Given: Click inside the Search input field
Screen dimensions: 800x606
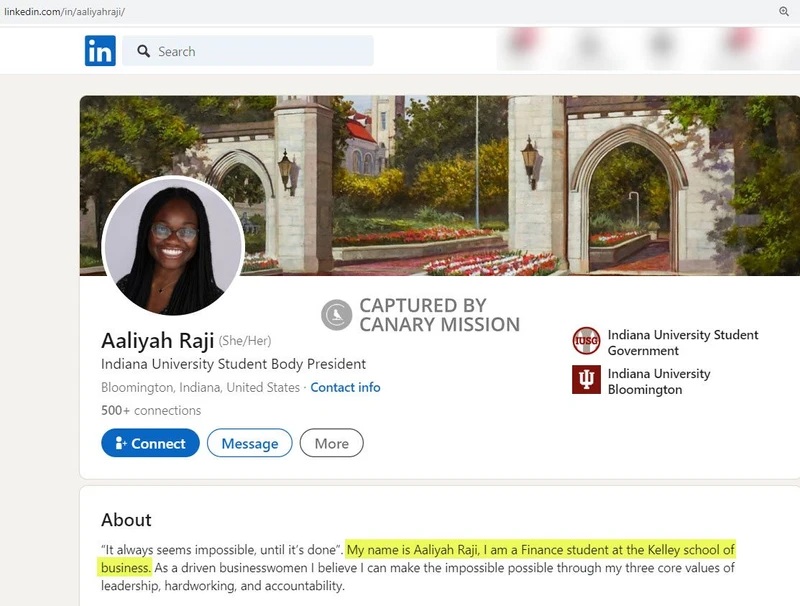Looking at the screenshot, I should tap(250, 51).
